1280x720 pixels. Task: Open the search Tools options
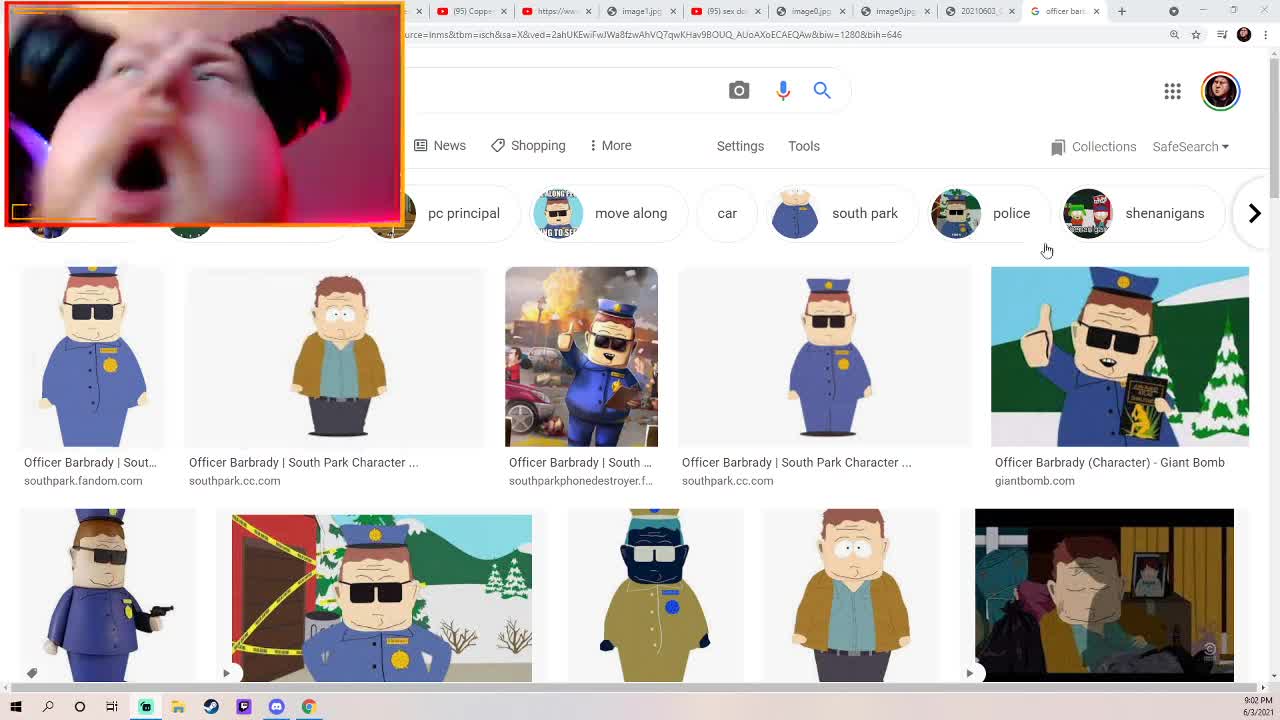coord(803,146)
